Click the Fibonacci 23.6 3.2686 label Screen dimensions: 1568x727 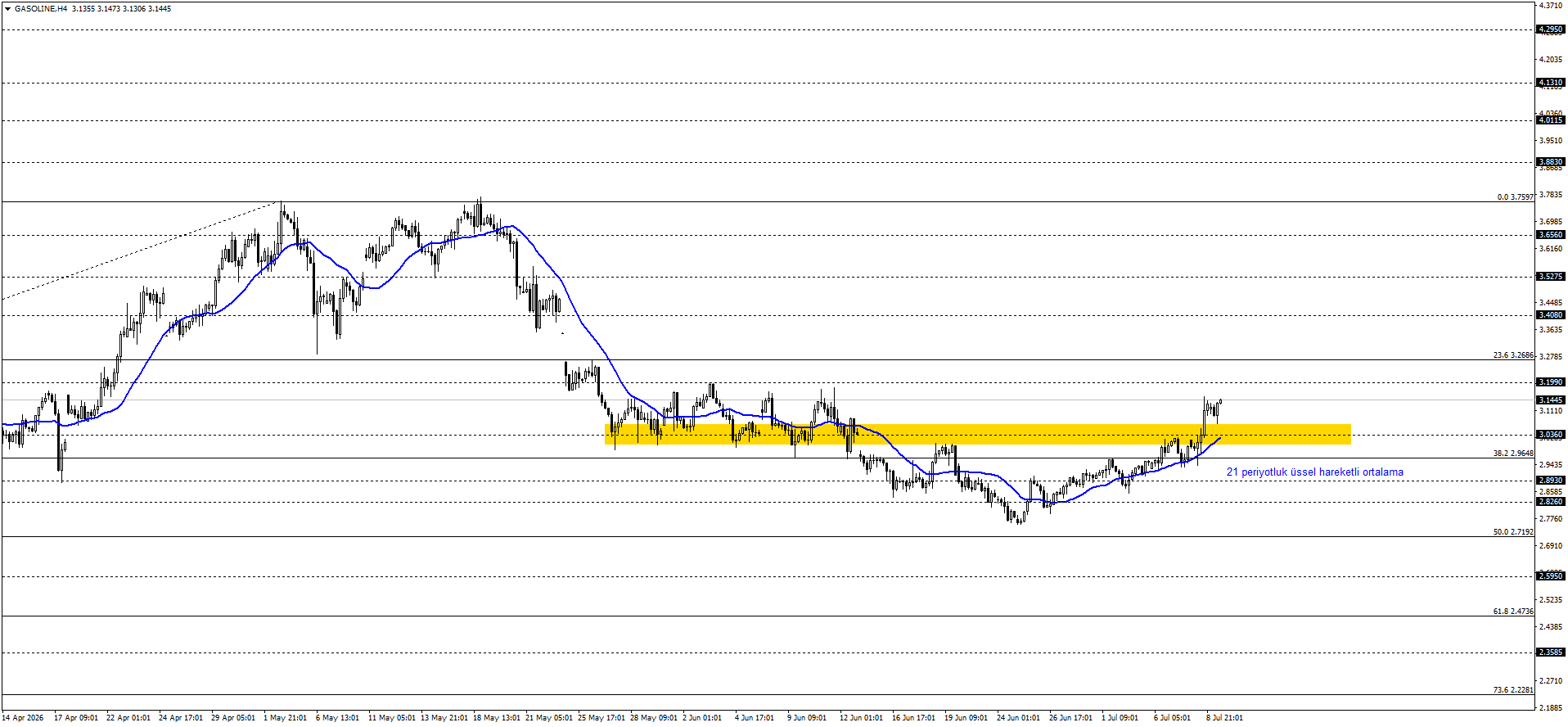click(x=1513, y=355)
